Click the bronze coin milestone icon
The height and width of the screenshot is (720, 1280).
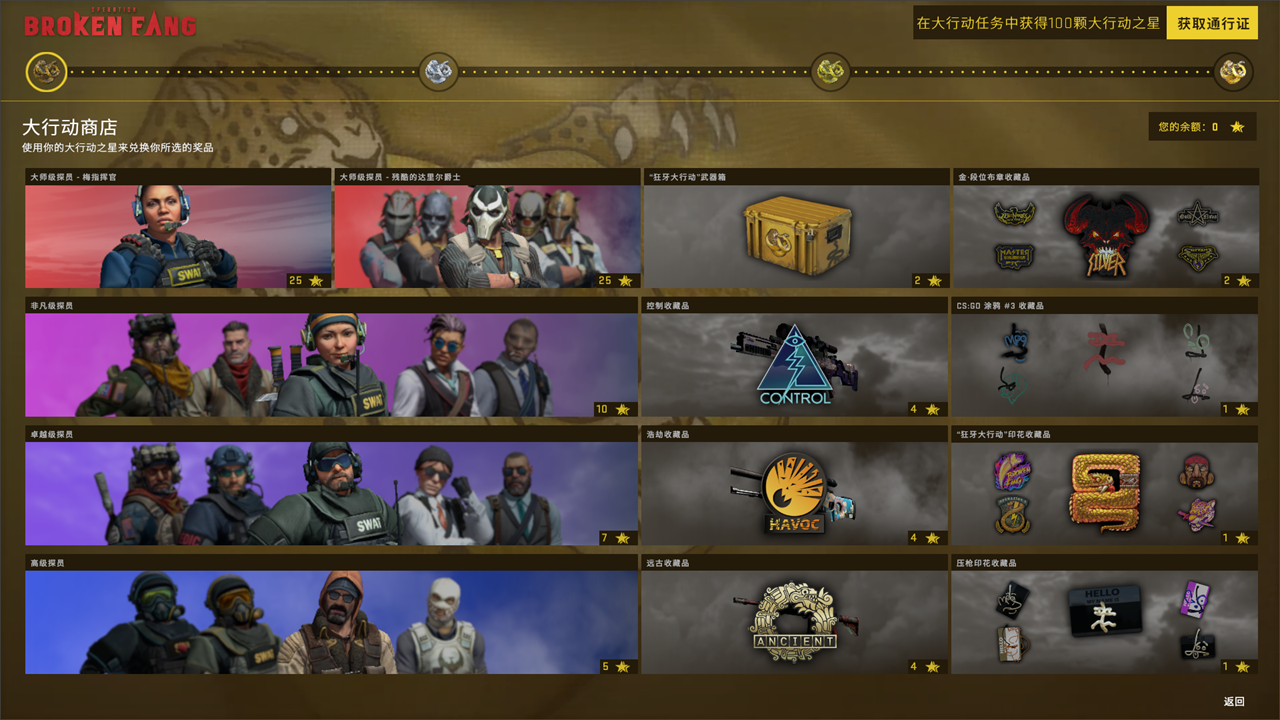click(46, 71)
